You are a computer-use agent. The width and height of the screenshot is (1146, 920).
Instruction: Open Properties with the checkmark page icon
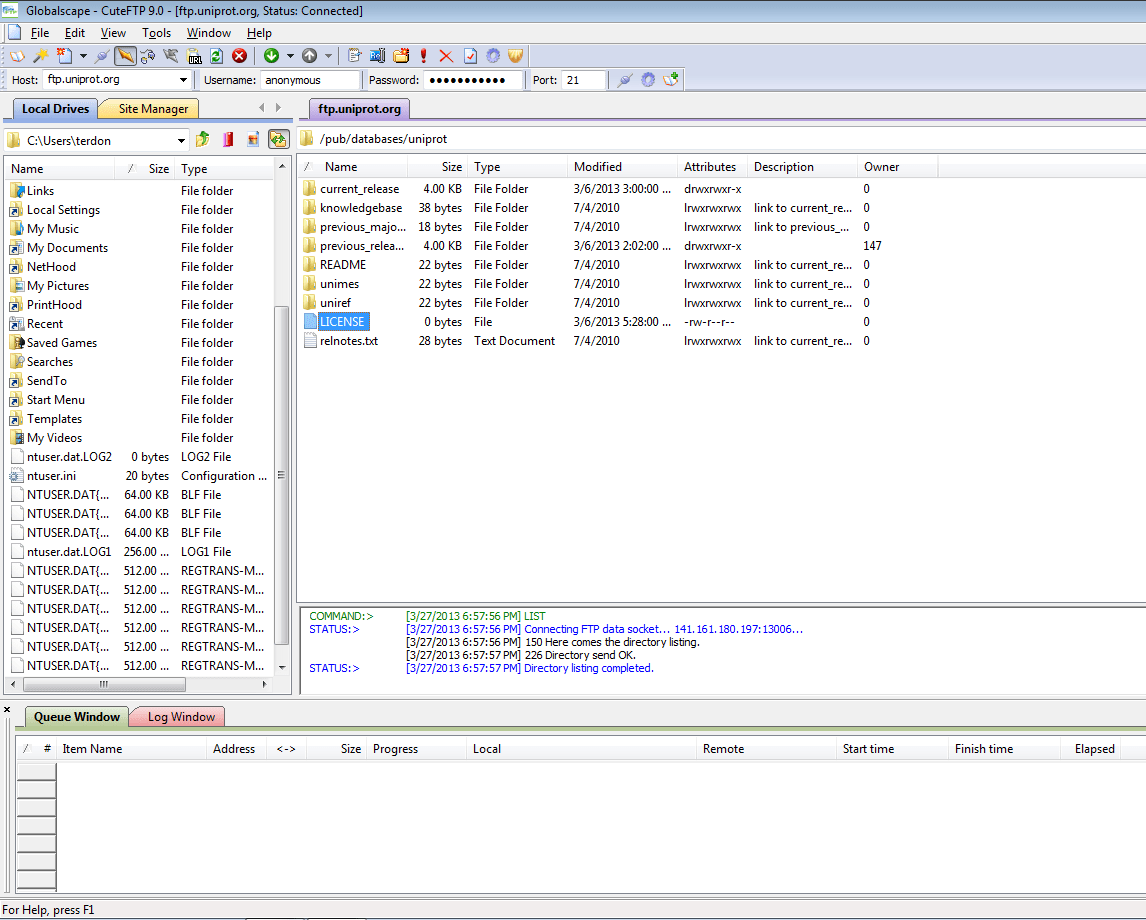point(470,56)
